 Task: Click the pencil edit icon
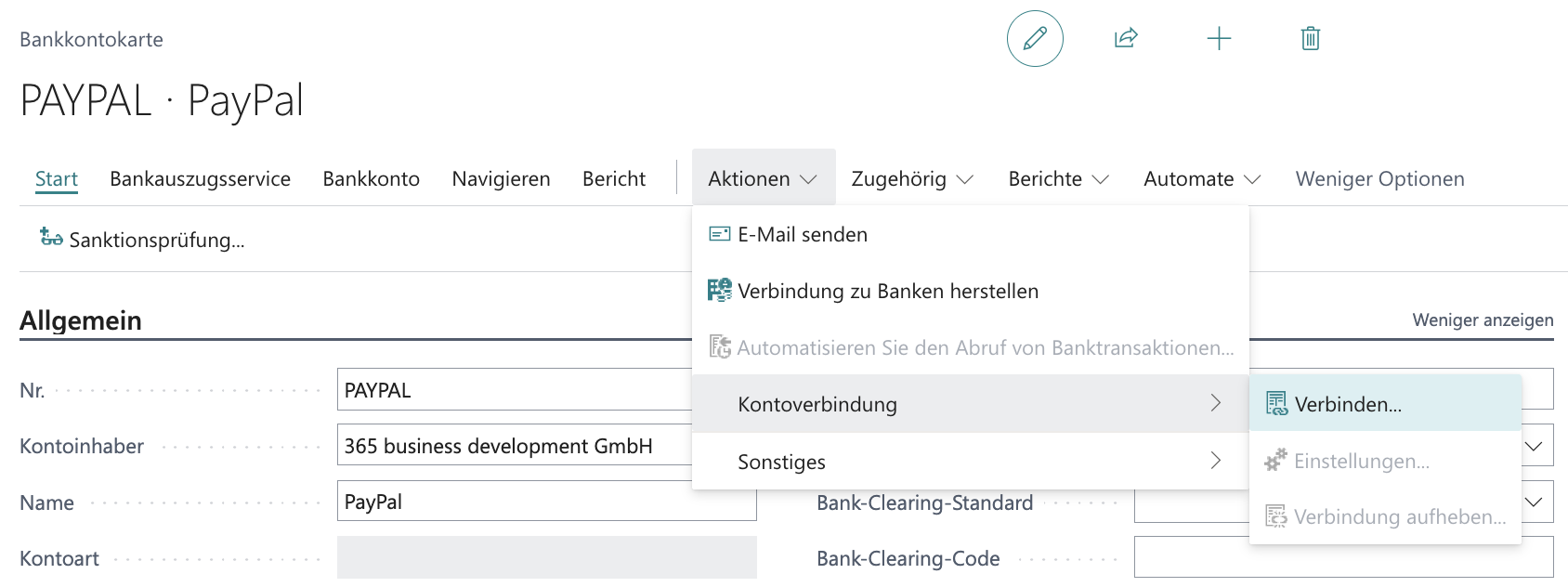point(1035,39)
